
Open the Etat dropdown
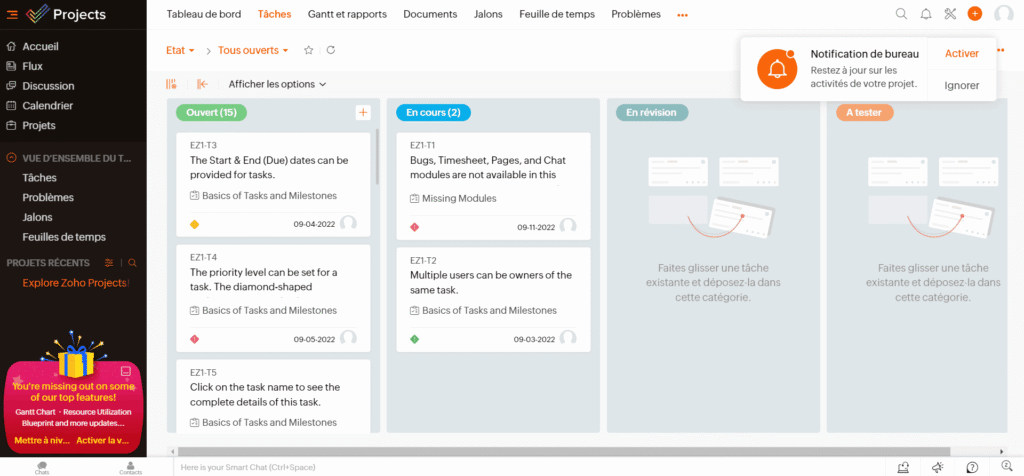pyautogui.click(x=180, y=50)
